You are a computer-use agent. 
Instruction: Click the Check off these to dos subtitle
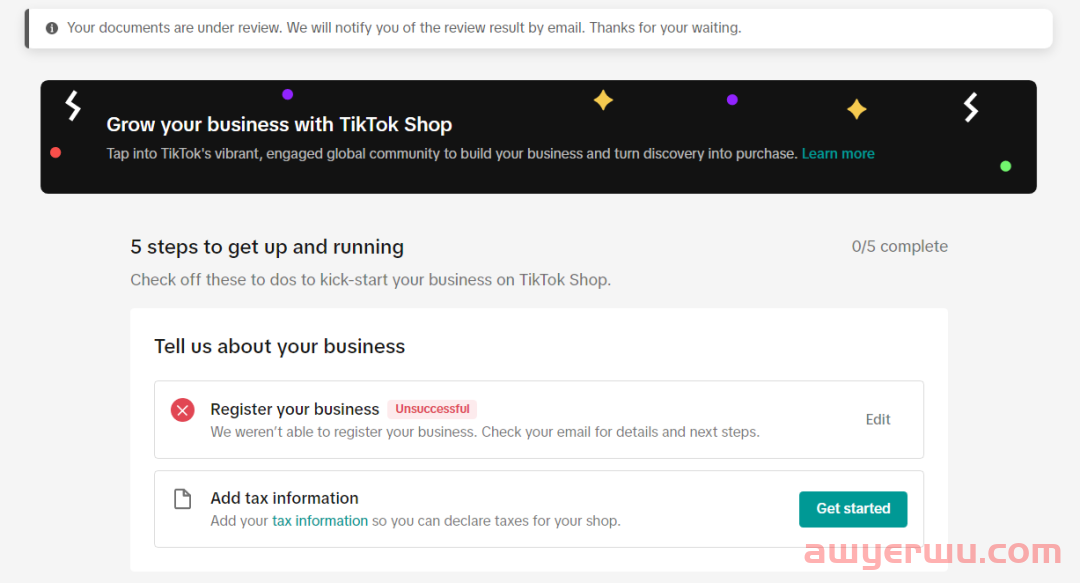(371, 280)
